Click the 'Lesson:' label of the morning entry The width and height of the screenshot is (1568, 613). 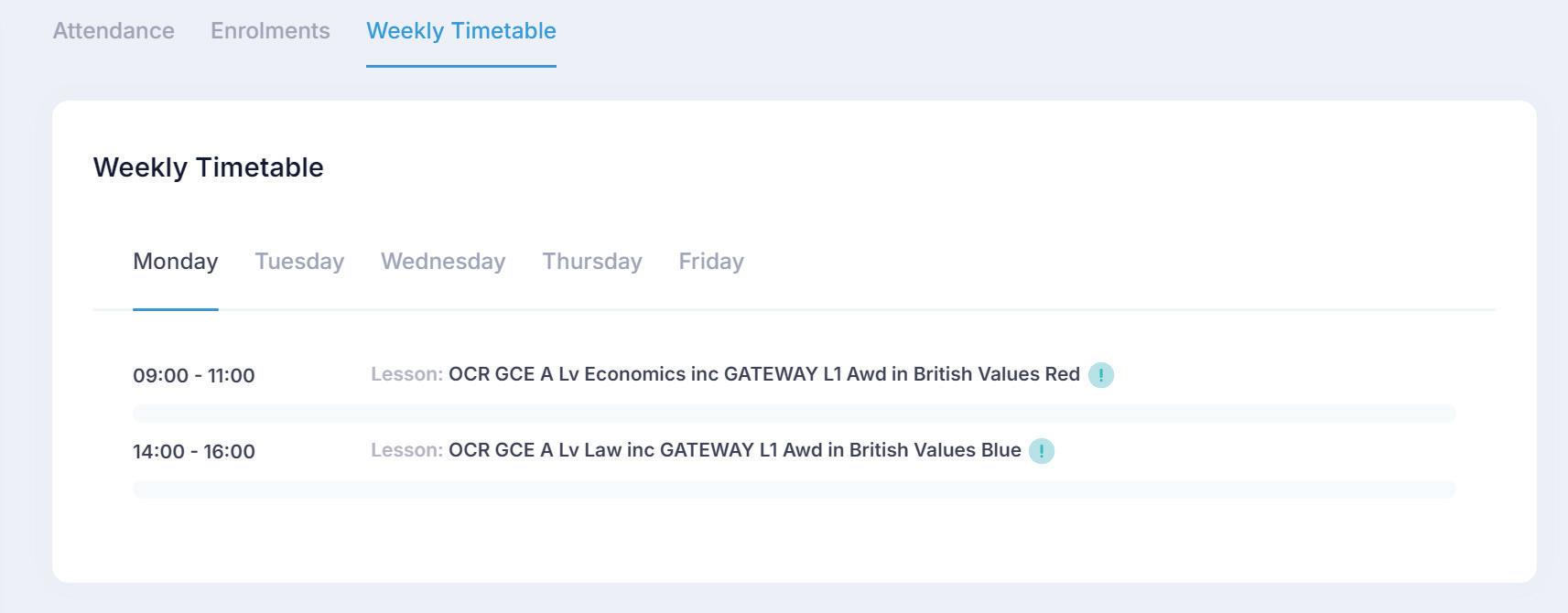(x=406, y=374)
